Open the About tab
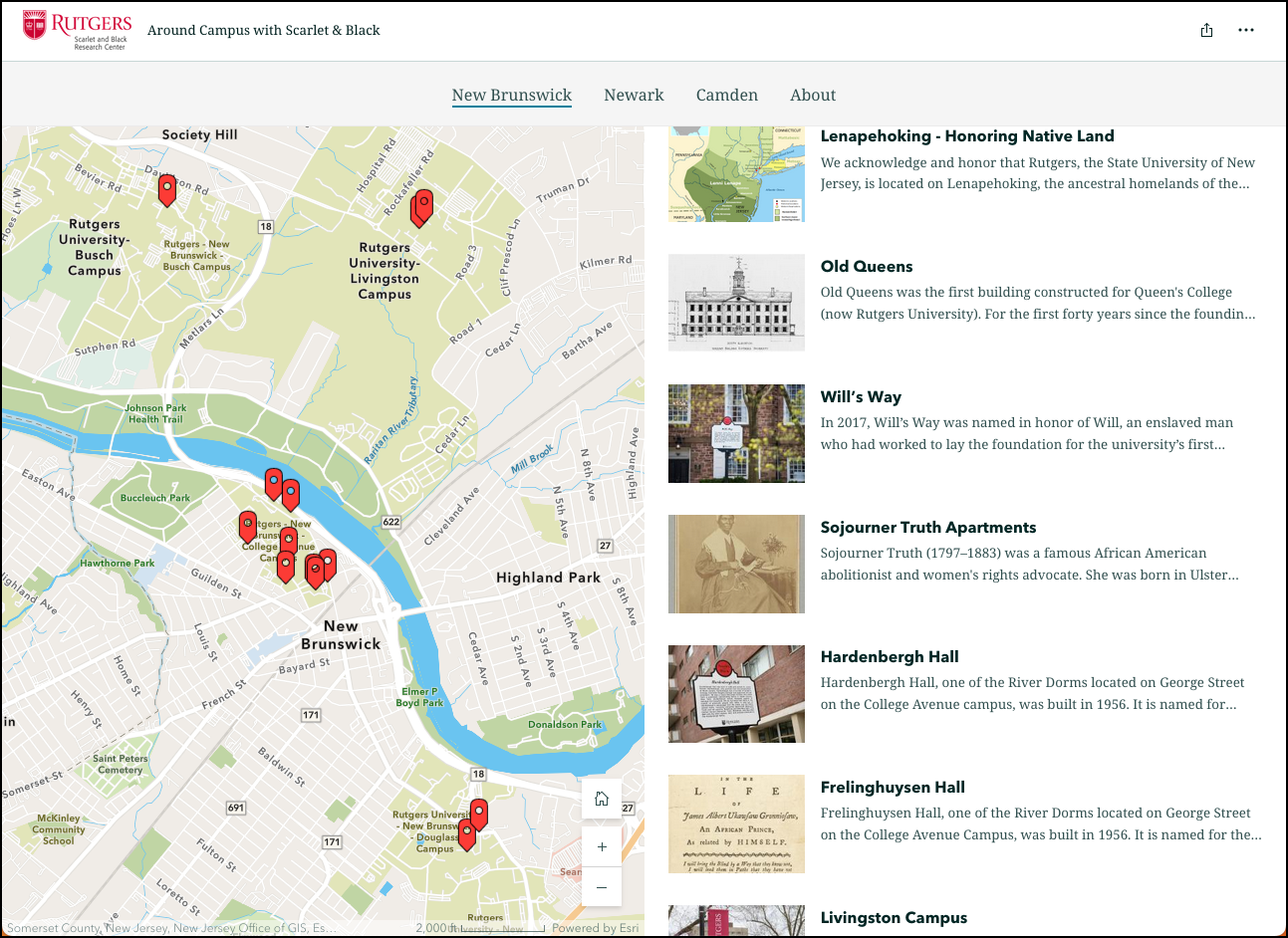 point(813,95)
